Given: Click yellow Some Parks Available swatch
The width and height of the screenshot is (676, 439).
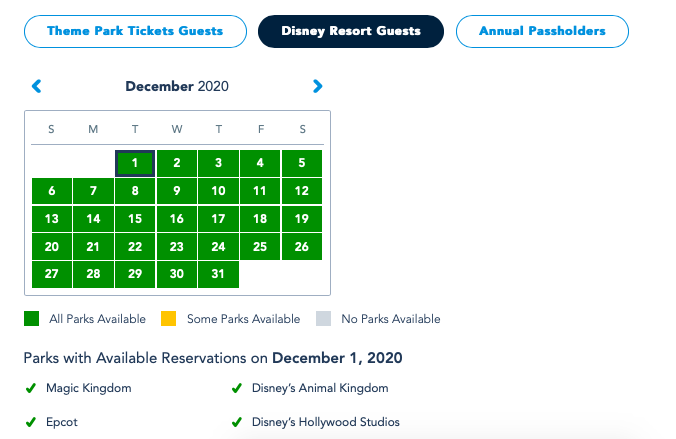Looking at the screenshot, I should (x=169, y=319).
